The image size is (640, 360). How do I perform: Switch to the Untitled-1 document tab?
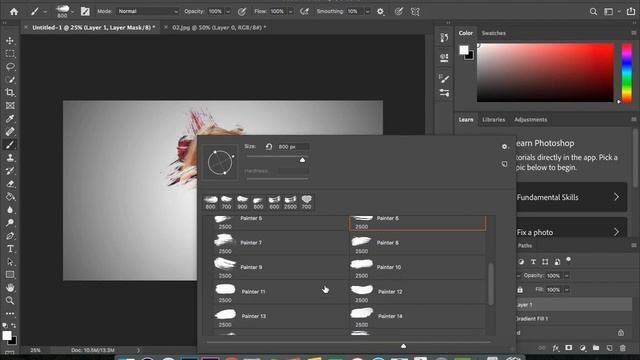pos(93,27)
